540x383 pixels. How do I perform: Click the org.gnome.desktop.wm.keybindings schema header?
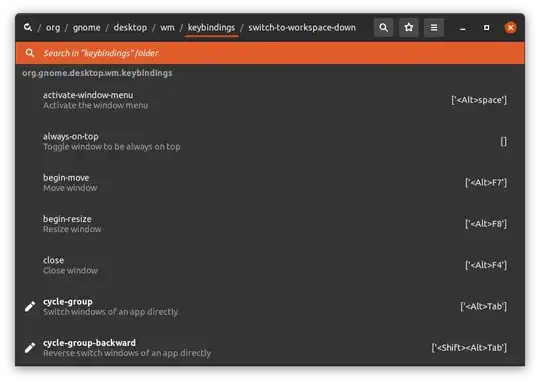[97, 73]
